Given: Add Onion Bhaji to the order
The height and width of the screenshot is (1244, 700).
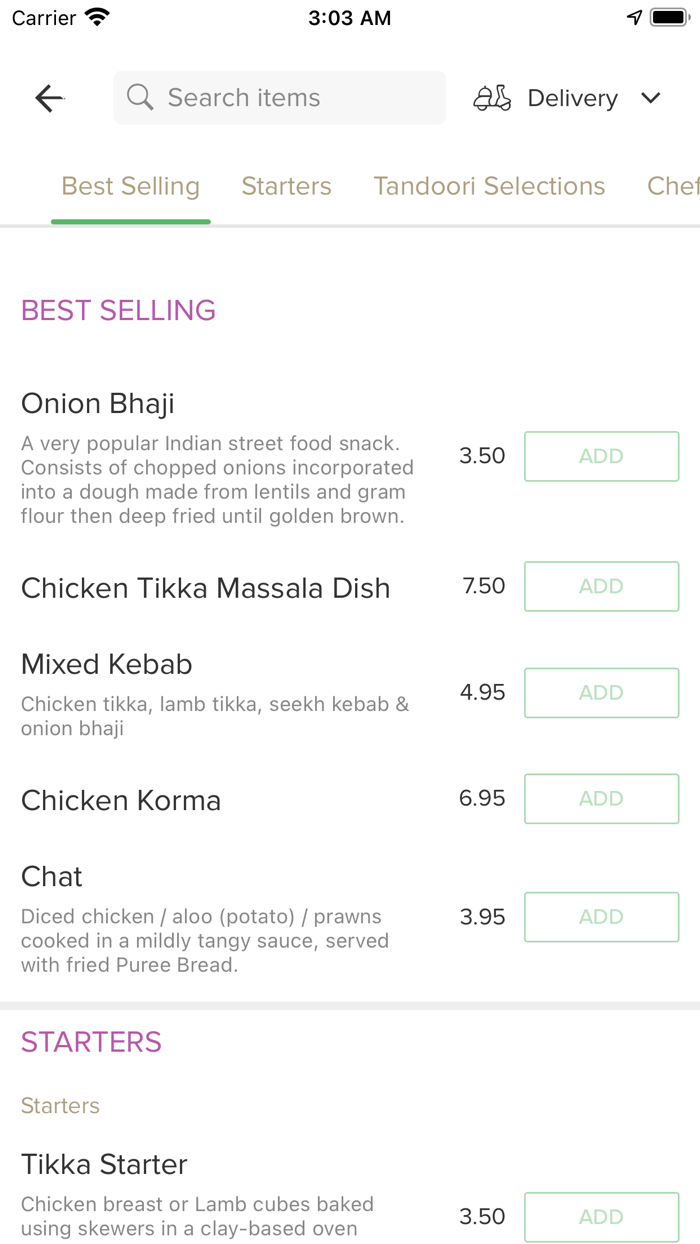Looking at the screenshot, I should point(601,456).
